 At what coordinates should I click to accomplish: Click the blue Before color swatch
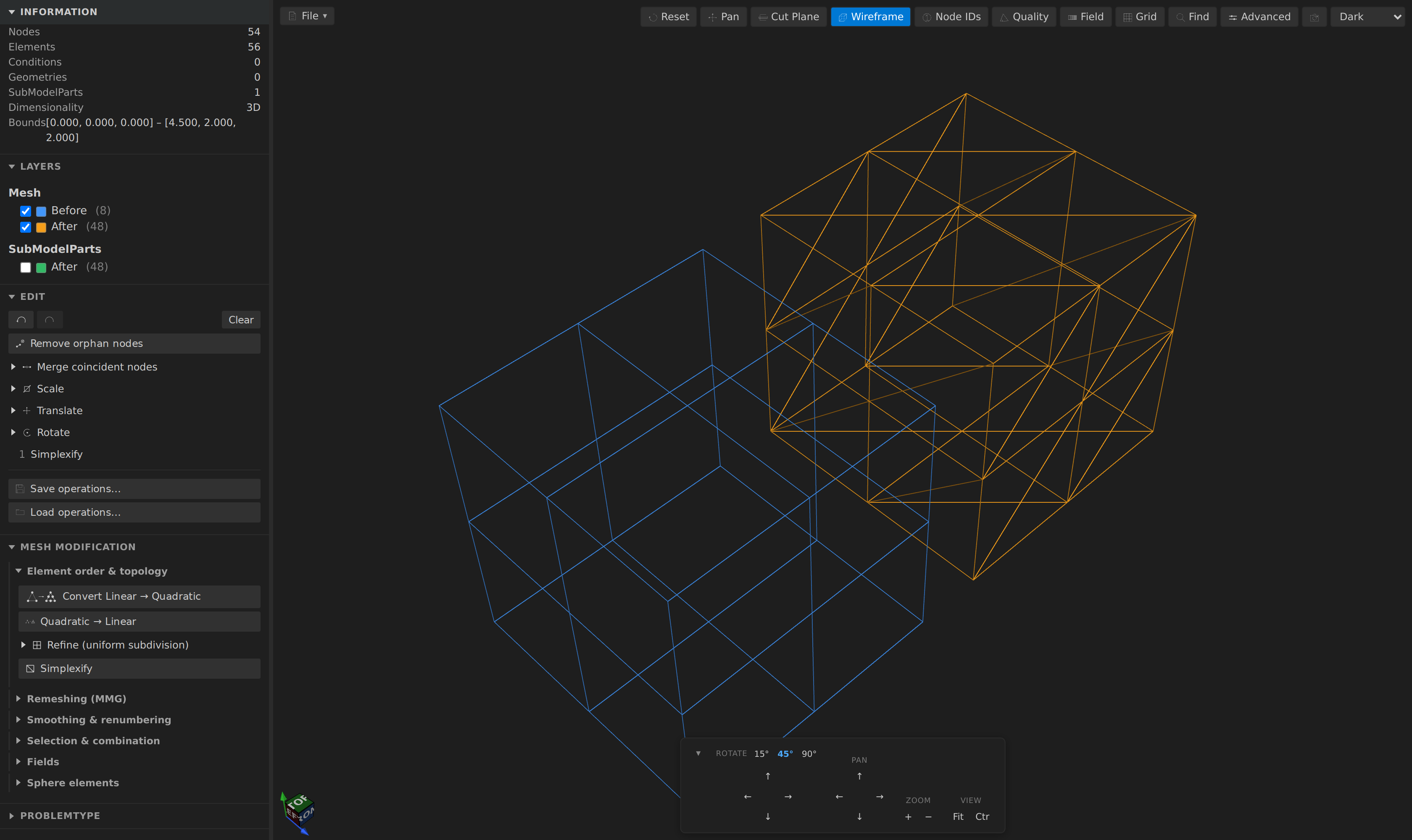[41, 211]
